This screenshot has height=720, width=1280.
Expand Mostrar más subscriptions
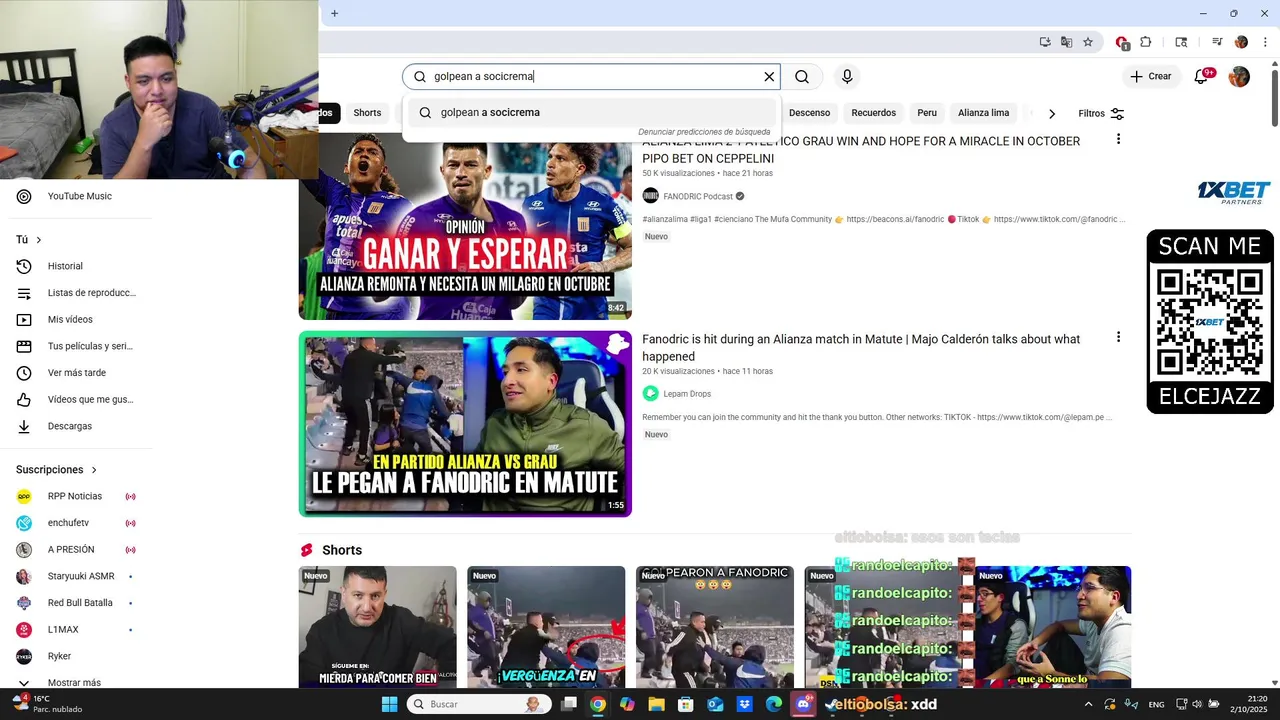pos(74,682)
